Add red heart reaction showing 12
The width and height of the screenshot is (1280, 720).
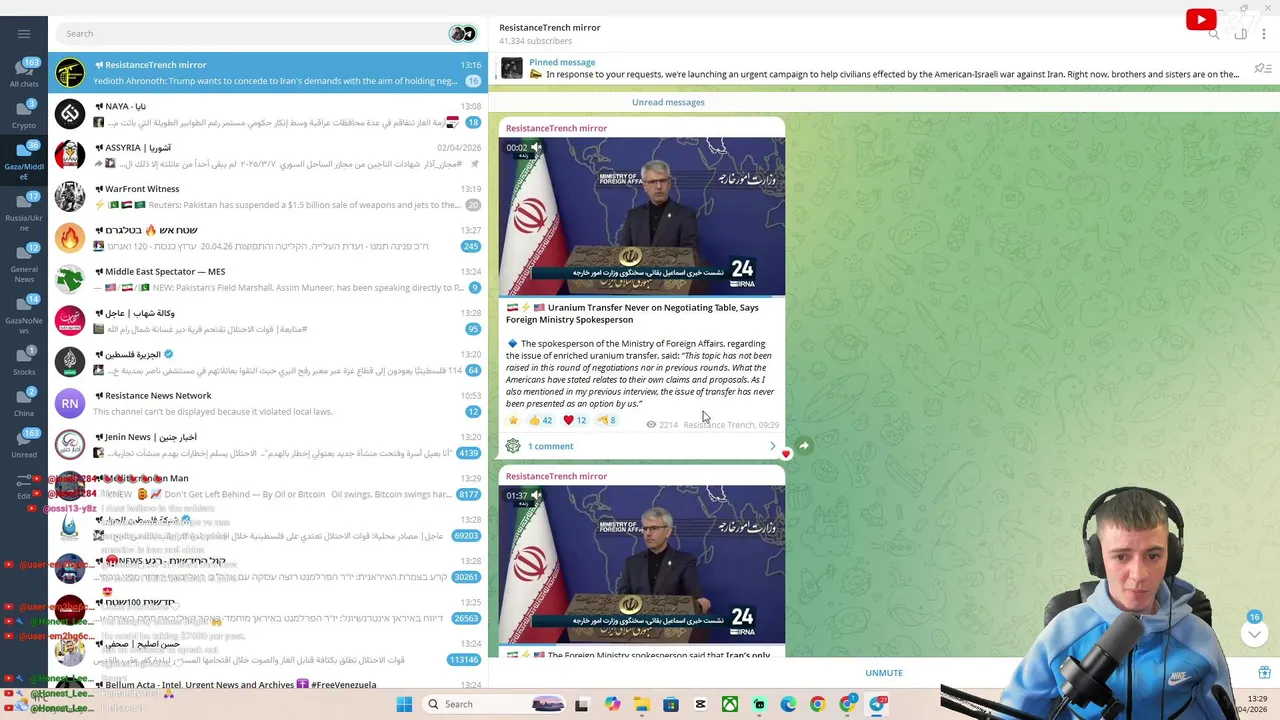575,421
